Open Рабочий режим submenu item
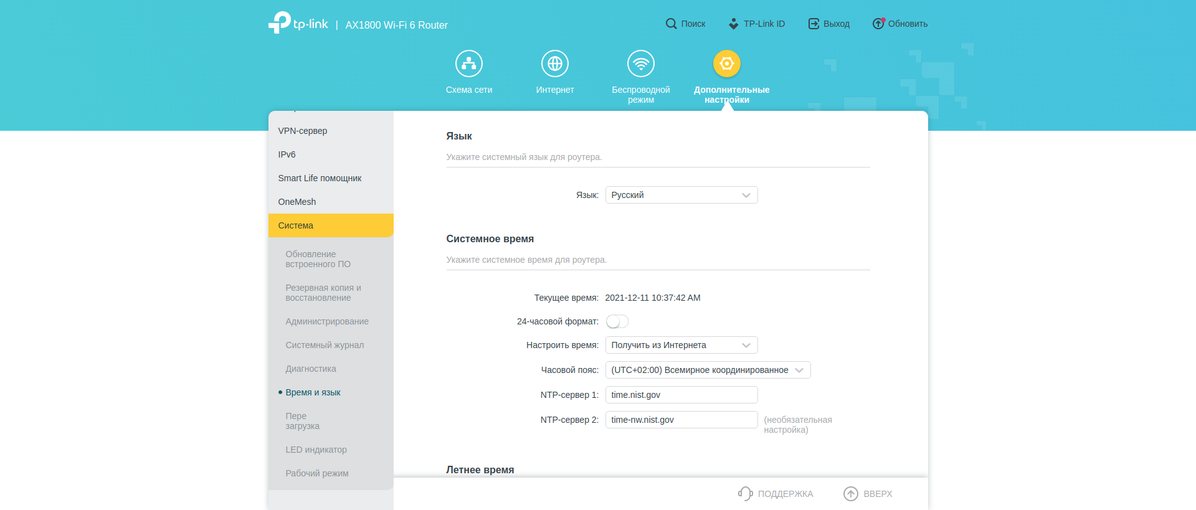 [x=317, y=473]
